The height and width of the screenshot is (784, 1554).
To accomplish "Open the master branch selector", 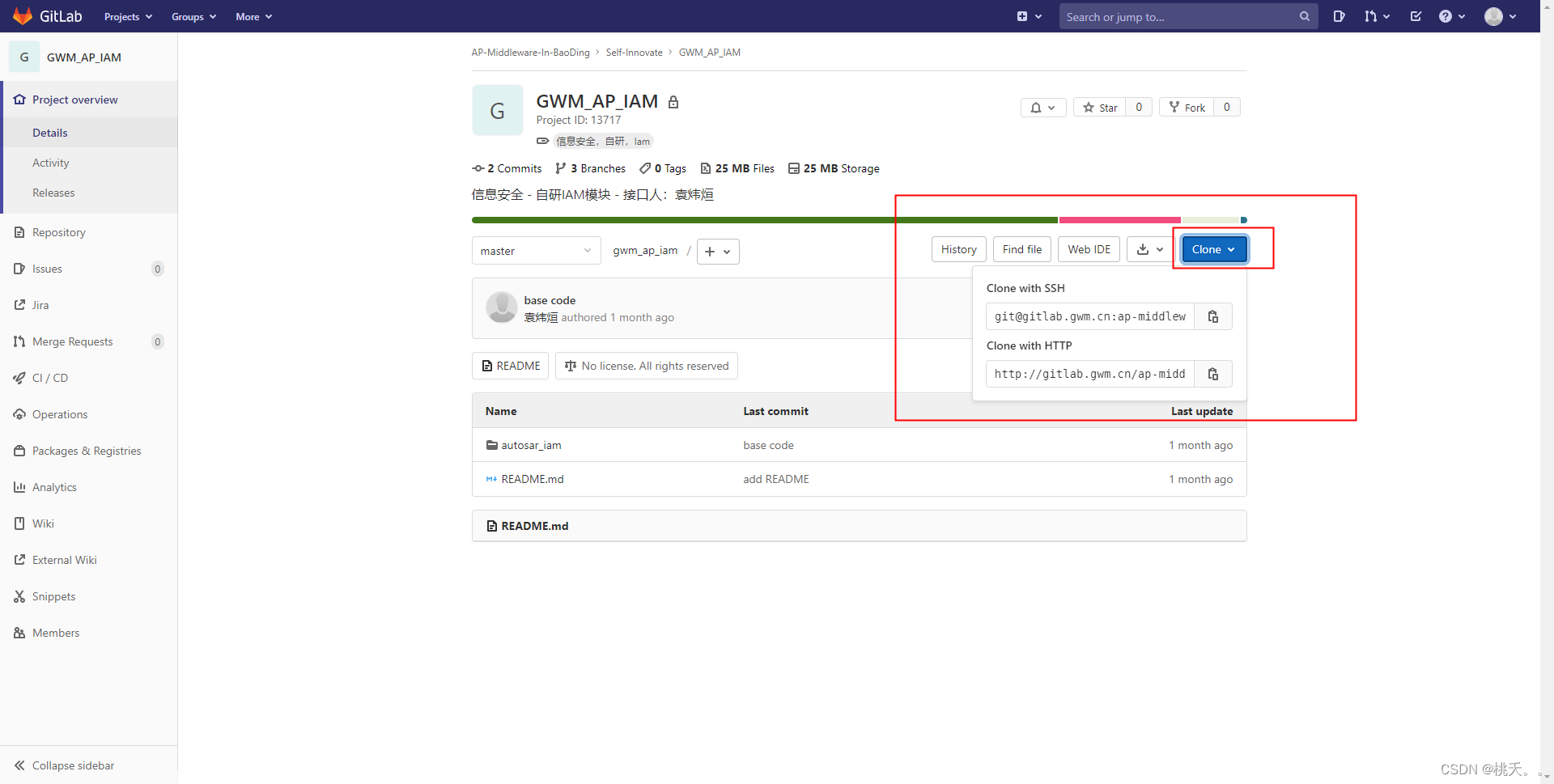I will pos(536,251).
